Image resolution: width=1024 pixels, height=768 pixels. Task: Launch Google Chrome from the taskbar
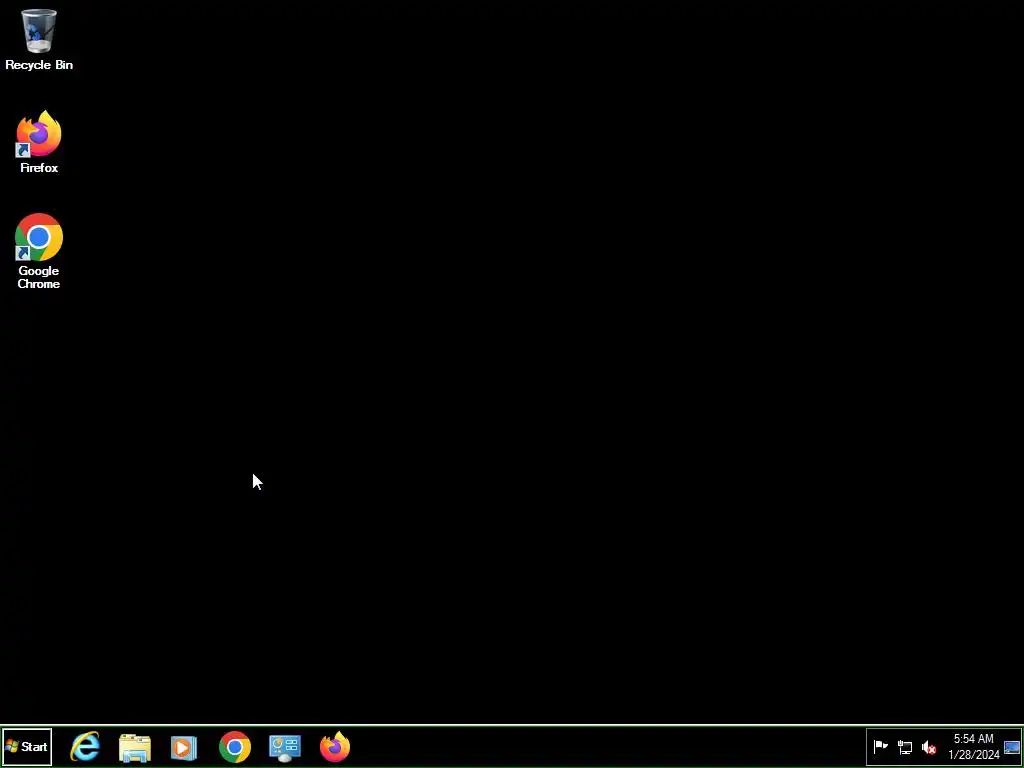(234, 747)
